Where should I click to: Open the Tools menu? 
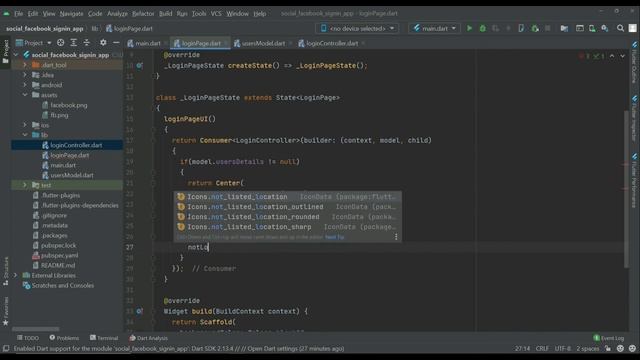(x=199, y=13)
